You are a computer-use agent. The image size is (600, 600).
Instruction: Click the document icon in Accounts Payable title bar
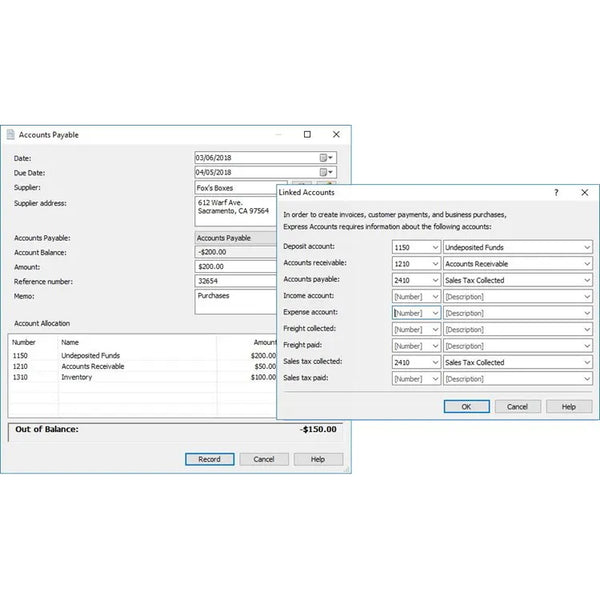click(x=11, y=134)
